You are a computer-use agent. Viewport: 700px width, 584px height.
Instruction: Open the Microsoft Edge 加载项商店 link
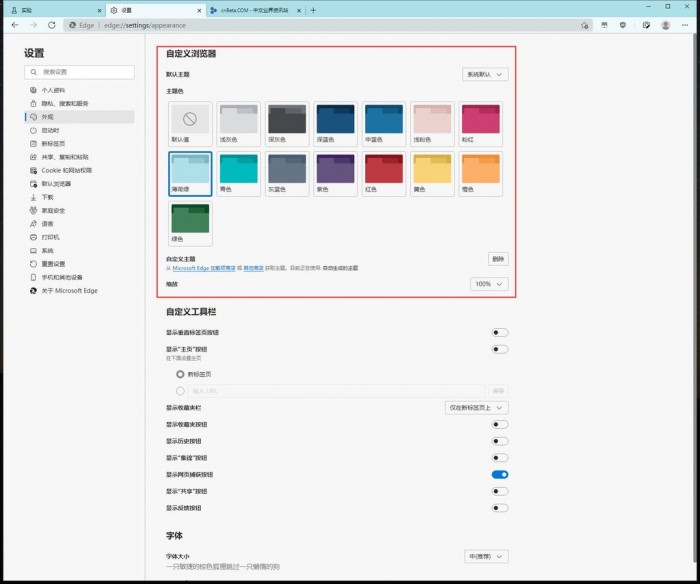pos(205,268)
